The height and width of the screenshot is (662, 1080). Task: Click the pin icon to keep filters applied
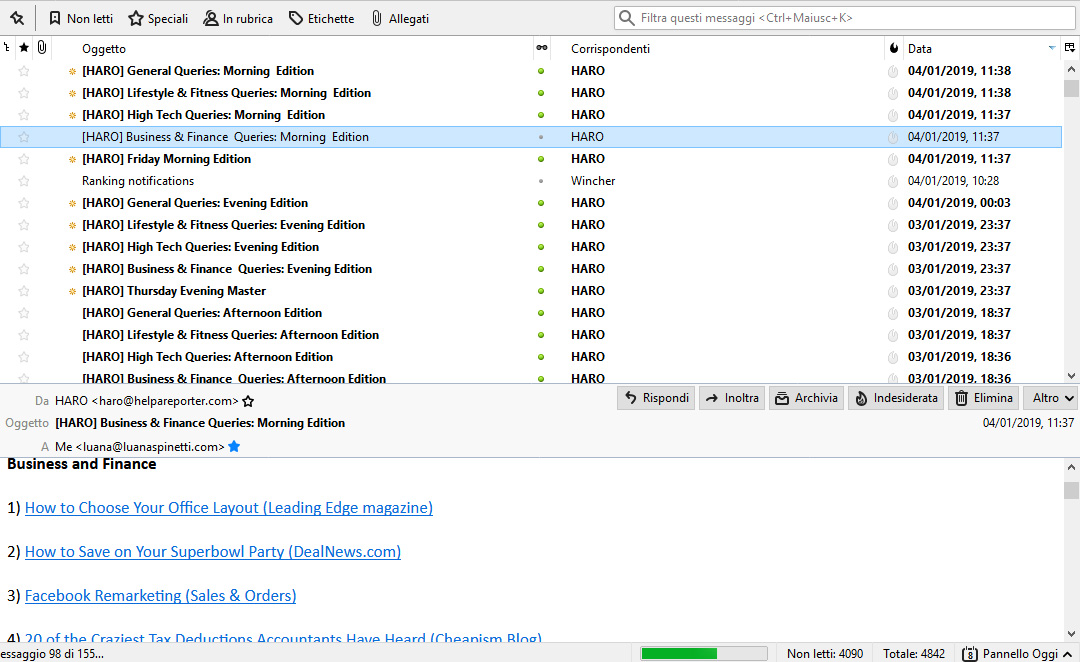coord(17,18)
